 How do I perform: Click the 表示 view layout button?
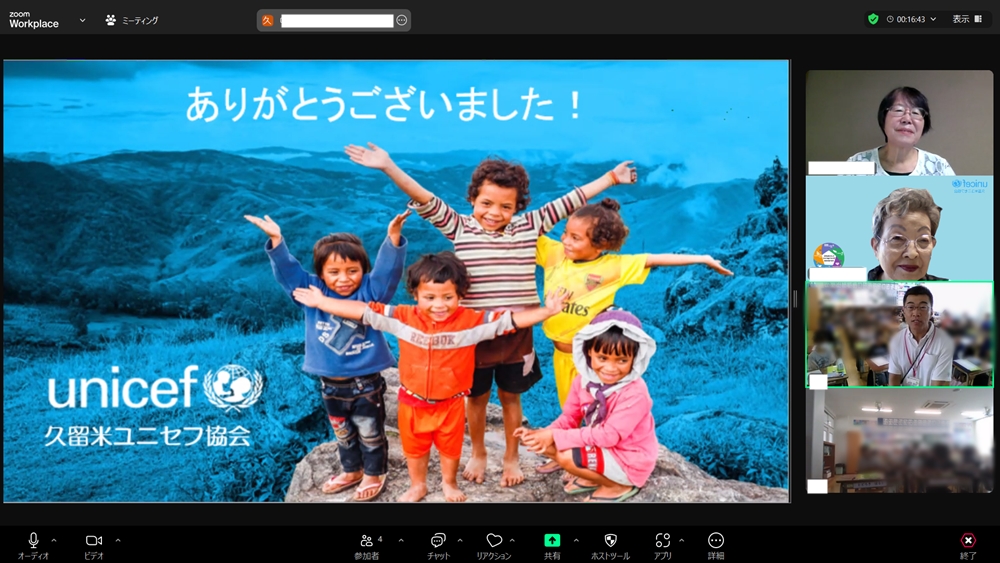pos(966,19)
